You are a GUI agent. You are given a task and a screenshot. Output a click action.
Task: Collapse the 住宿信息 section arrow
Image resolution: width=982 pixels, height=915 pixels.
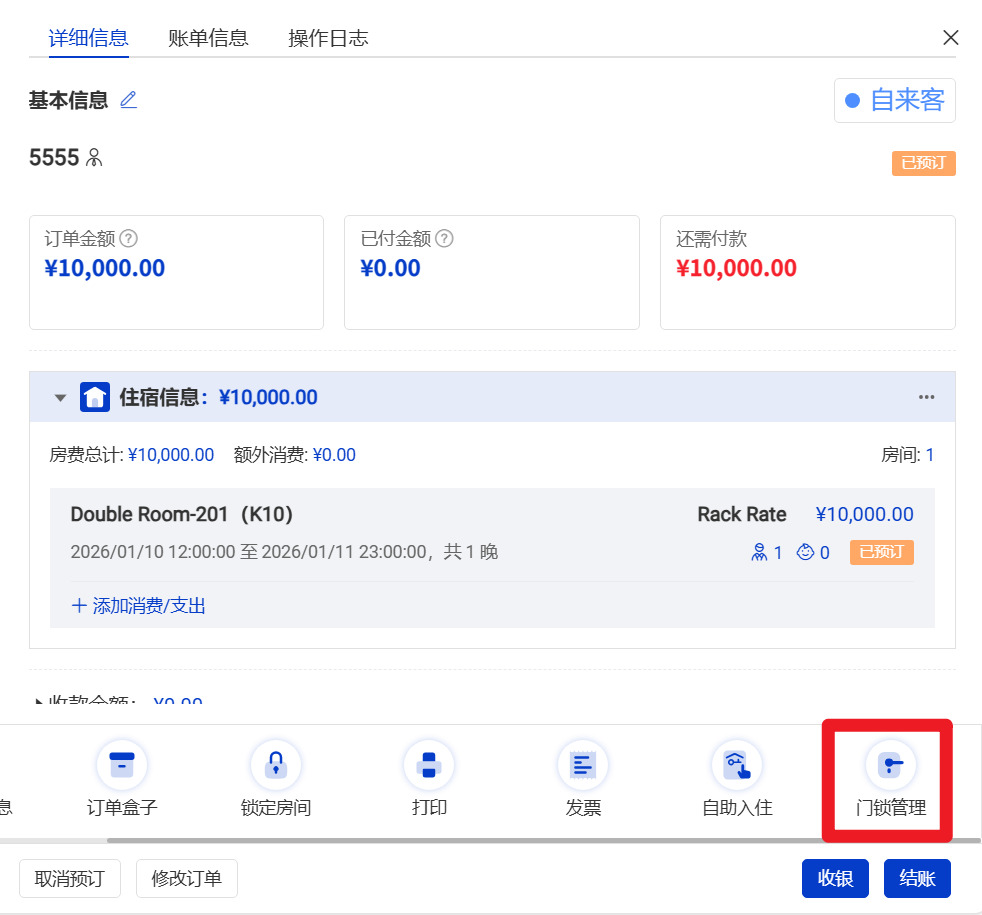coord(61,398)
